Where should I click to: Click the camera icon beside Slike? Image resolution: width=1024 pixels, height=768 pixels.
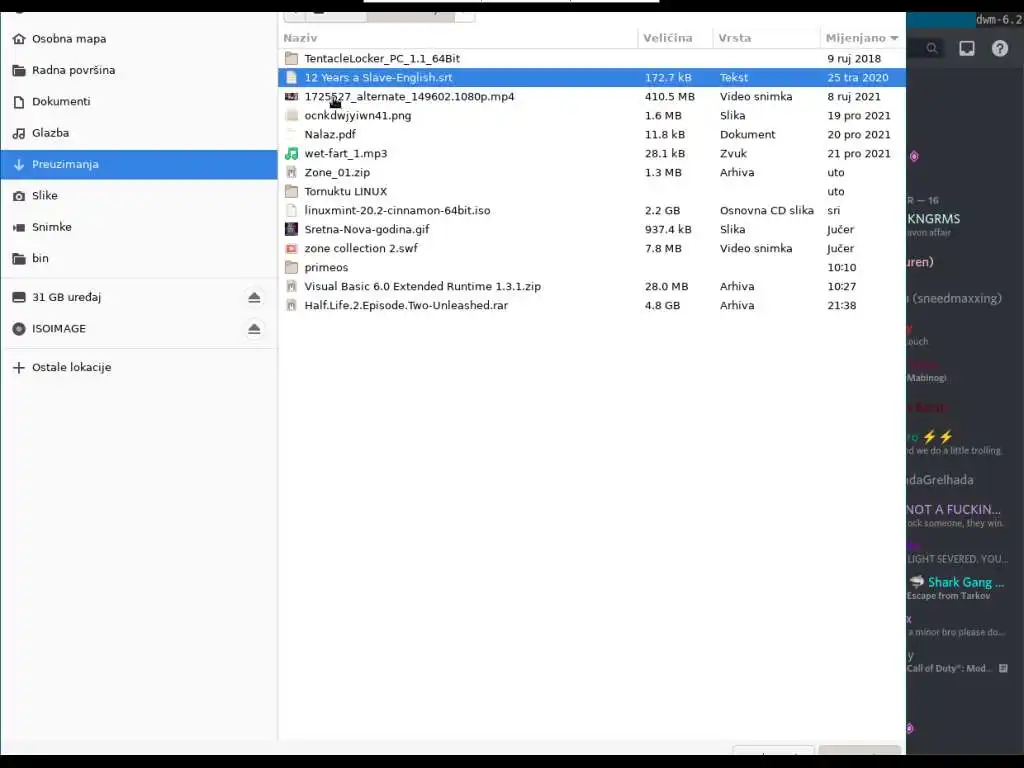[x=19, y=195]
